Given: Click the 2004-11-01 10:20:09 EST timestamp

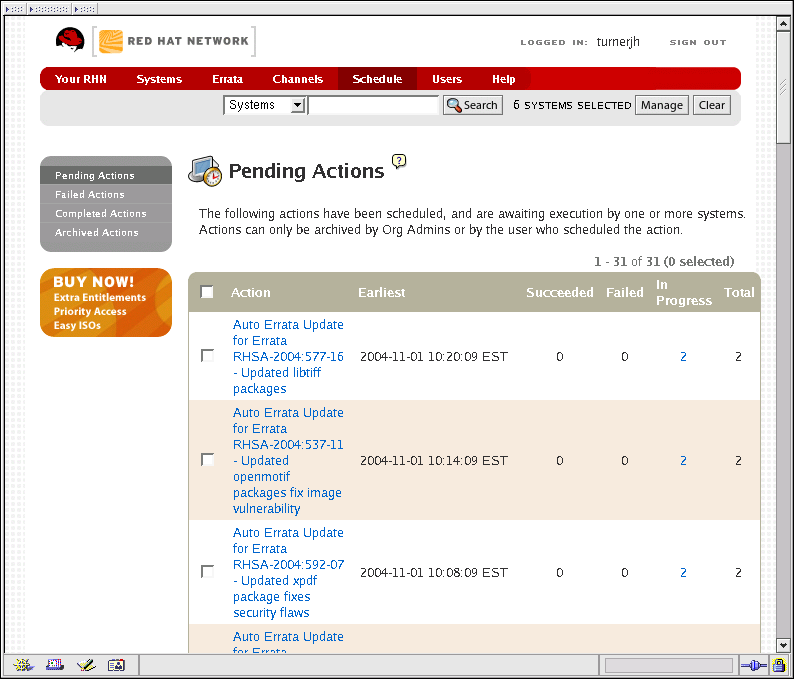Looking at the screenshot, I should click(x=433, y=357).
